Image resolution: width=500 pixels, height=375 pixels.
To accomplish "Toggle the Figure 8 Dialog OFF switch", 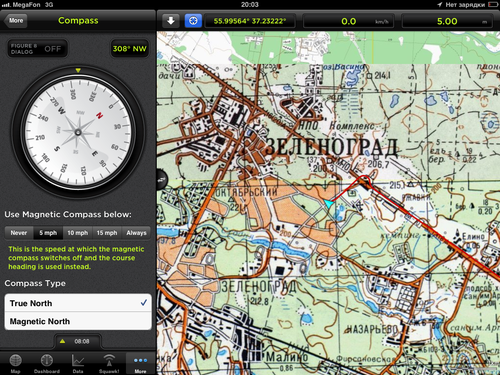I will tap(38, 49).
